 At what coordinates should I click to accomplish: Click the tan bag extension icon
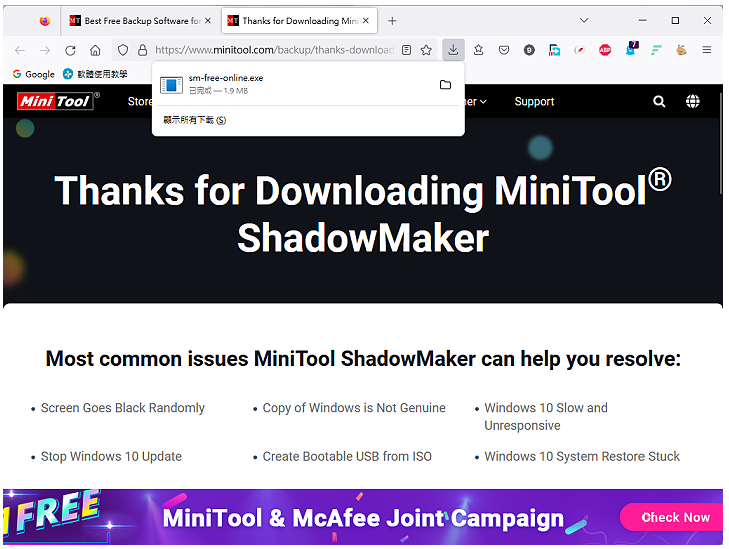[681, 50]
